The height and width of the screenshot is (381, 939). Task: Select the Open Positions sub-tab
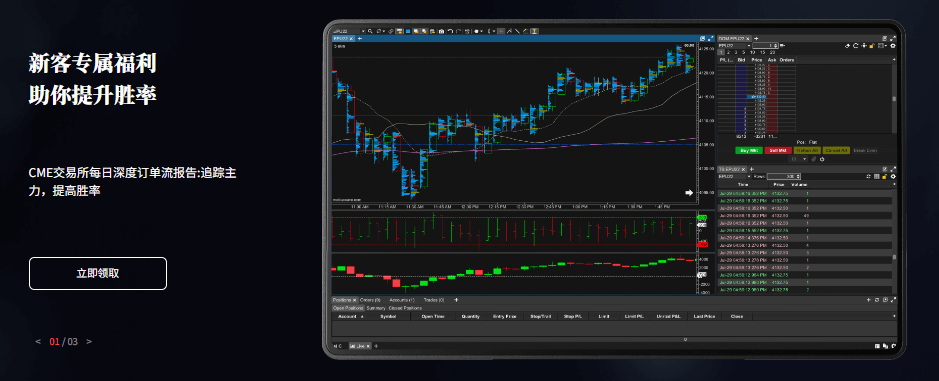[348, 308]
